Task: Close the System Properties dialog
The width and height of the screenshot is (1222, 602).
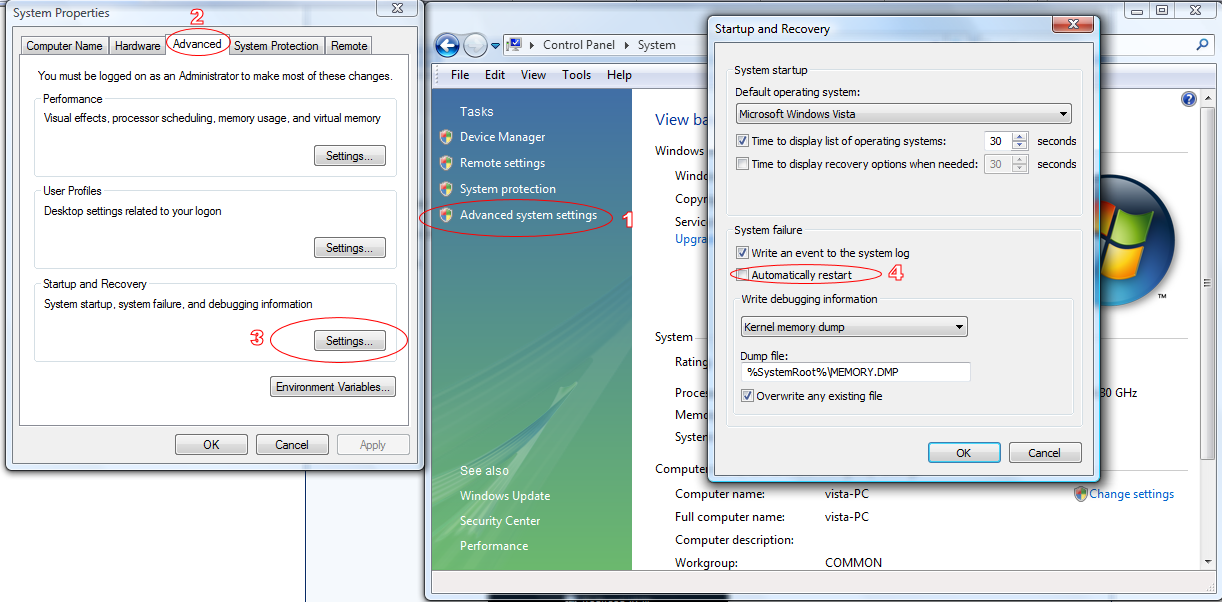Action: (x=398, y=9)
